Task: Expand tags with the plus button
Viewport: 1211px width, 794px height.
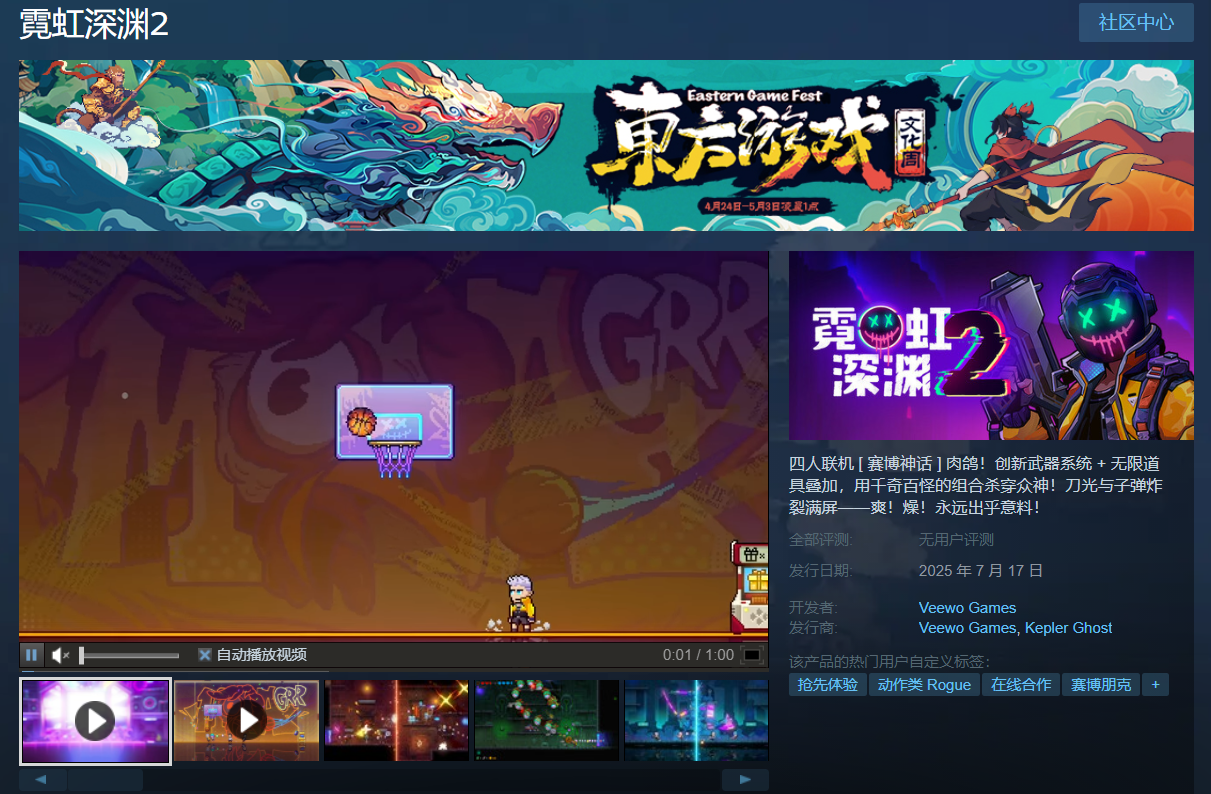Action: 1156,685
